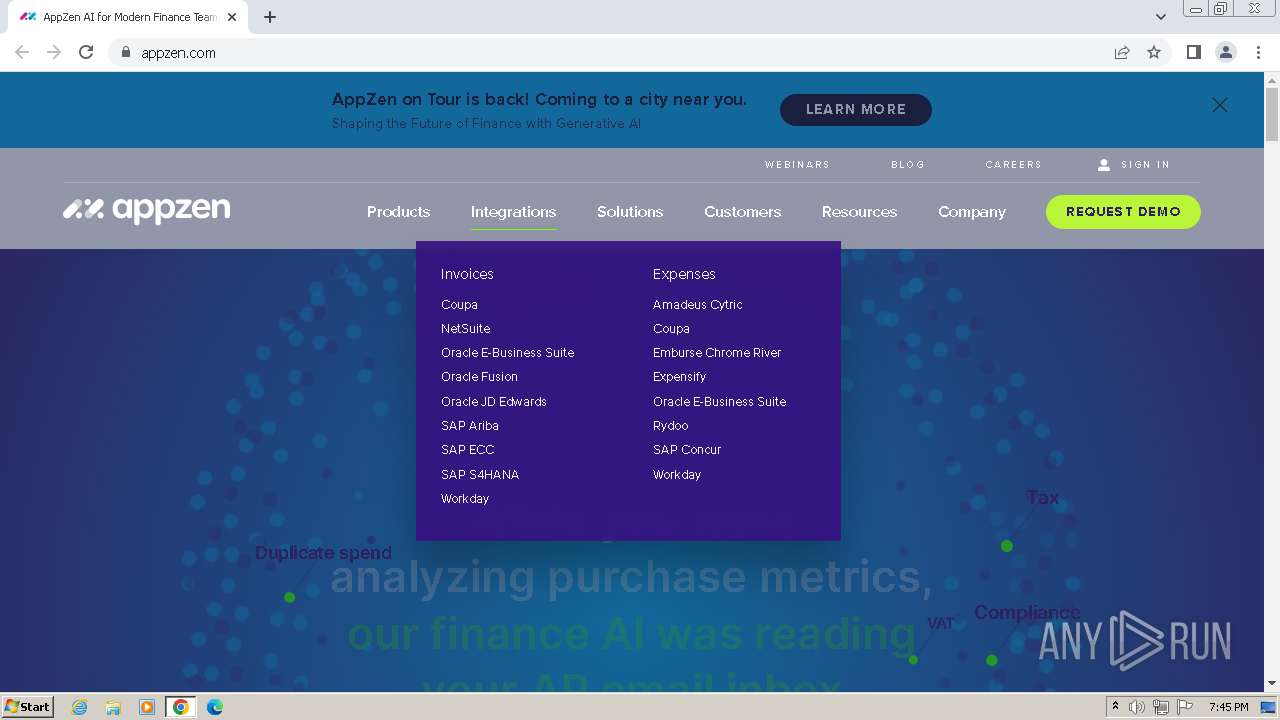Click the page vertical scrollbar thumb
This screenshot has width=1280, height=720.
coord(1272,115)
